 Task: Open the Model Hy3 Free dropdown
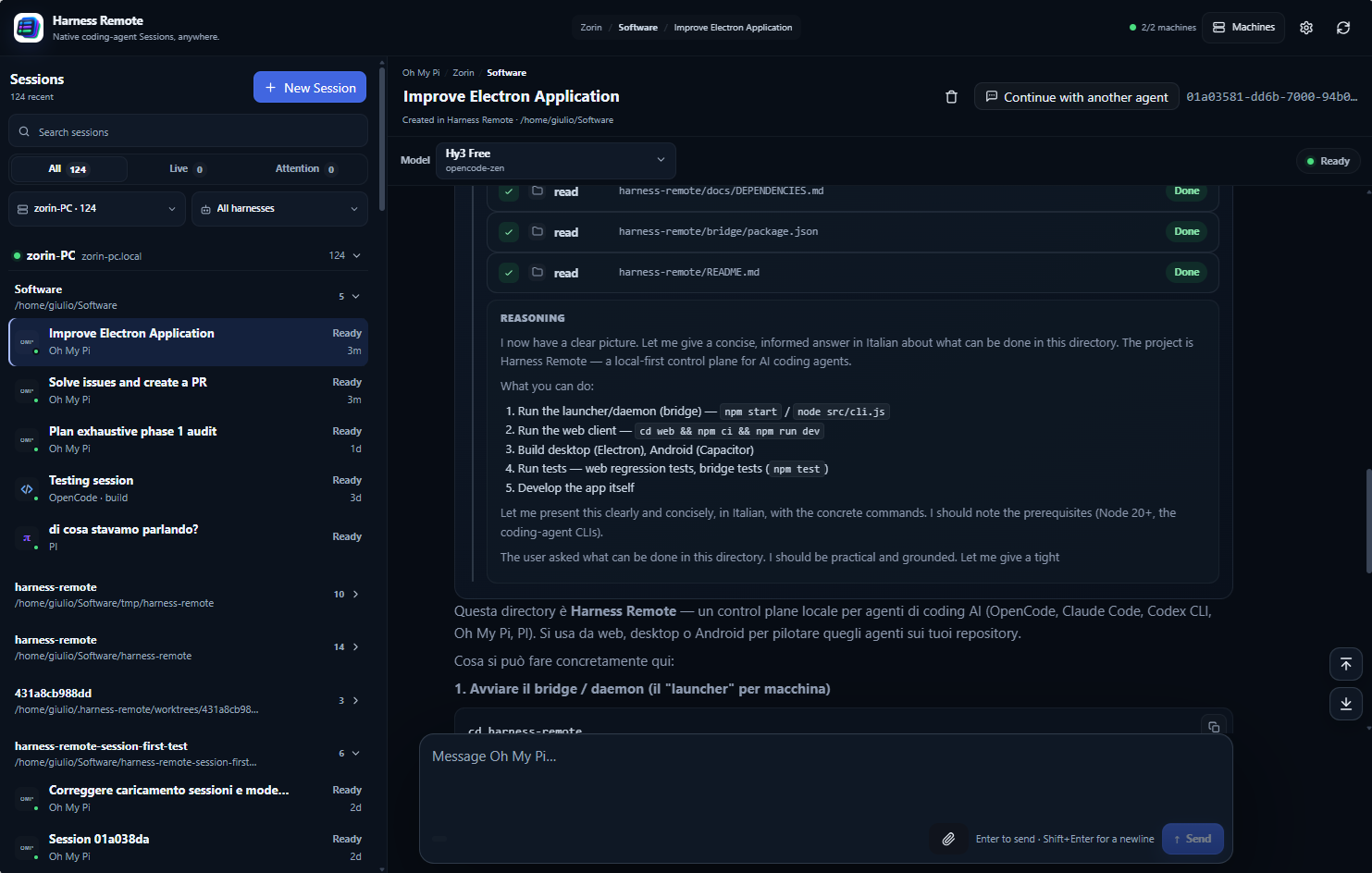(555, 161)
